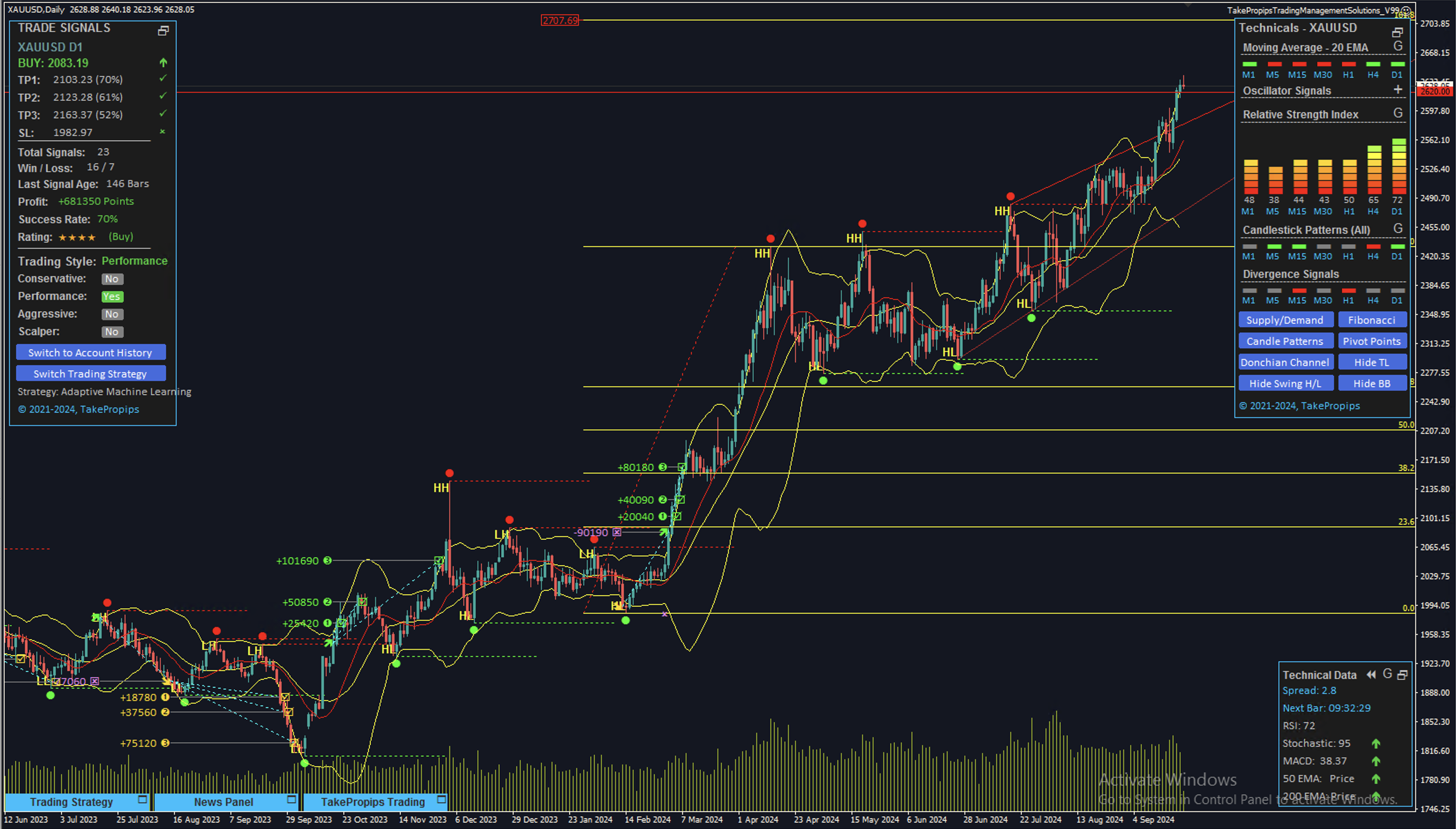Expand Oscillator Signals with the plus icon
1456x829 pixels.
[1398, 90]
